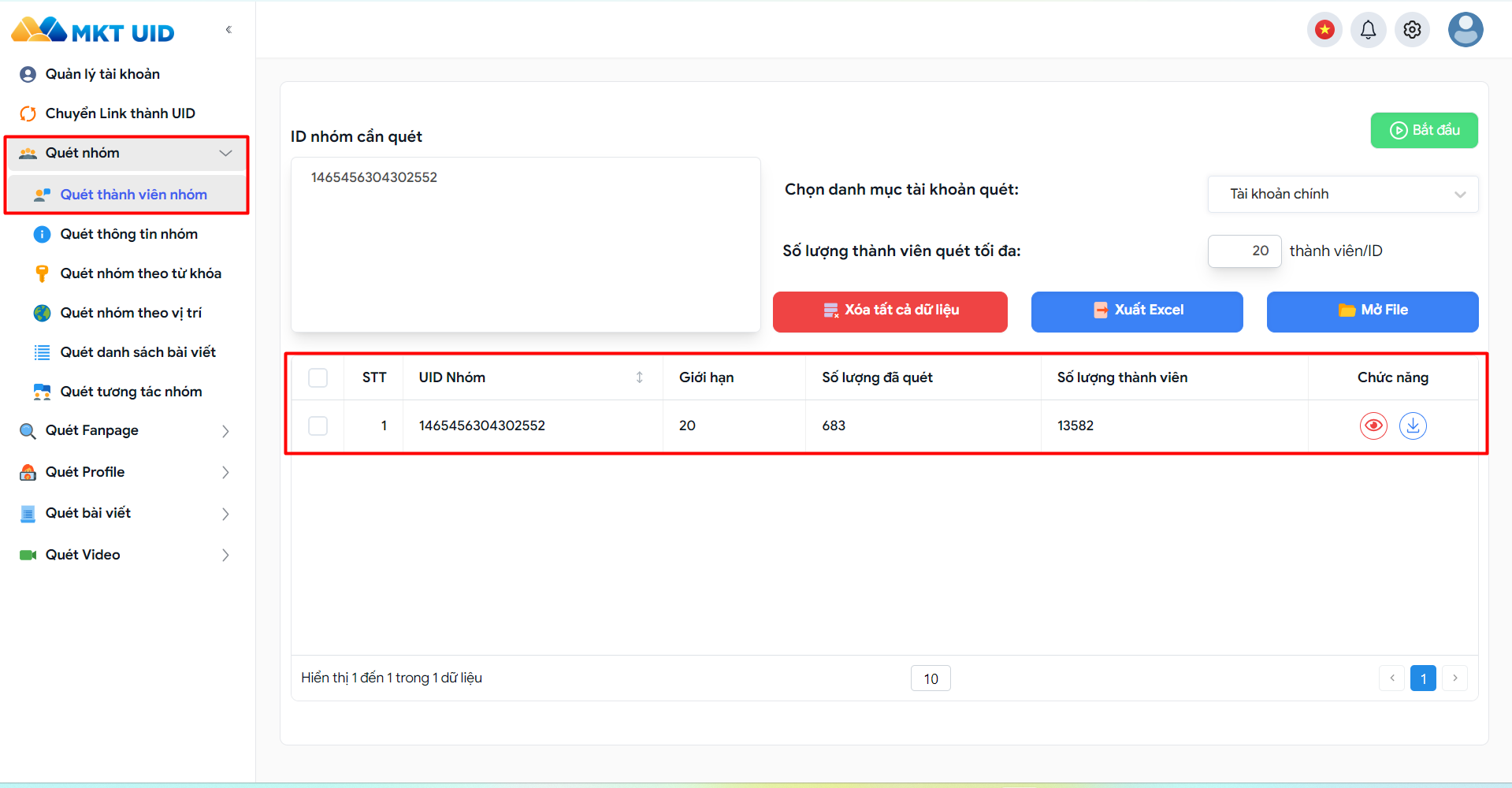Select Quét tương tác nhóm menu item
This screenshot has height=788, width=1512.
pyautogui.click(x=132, y=392)
